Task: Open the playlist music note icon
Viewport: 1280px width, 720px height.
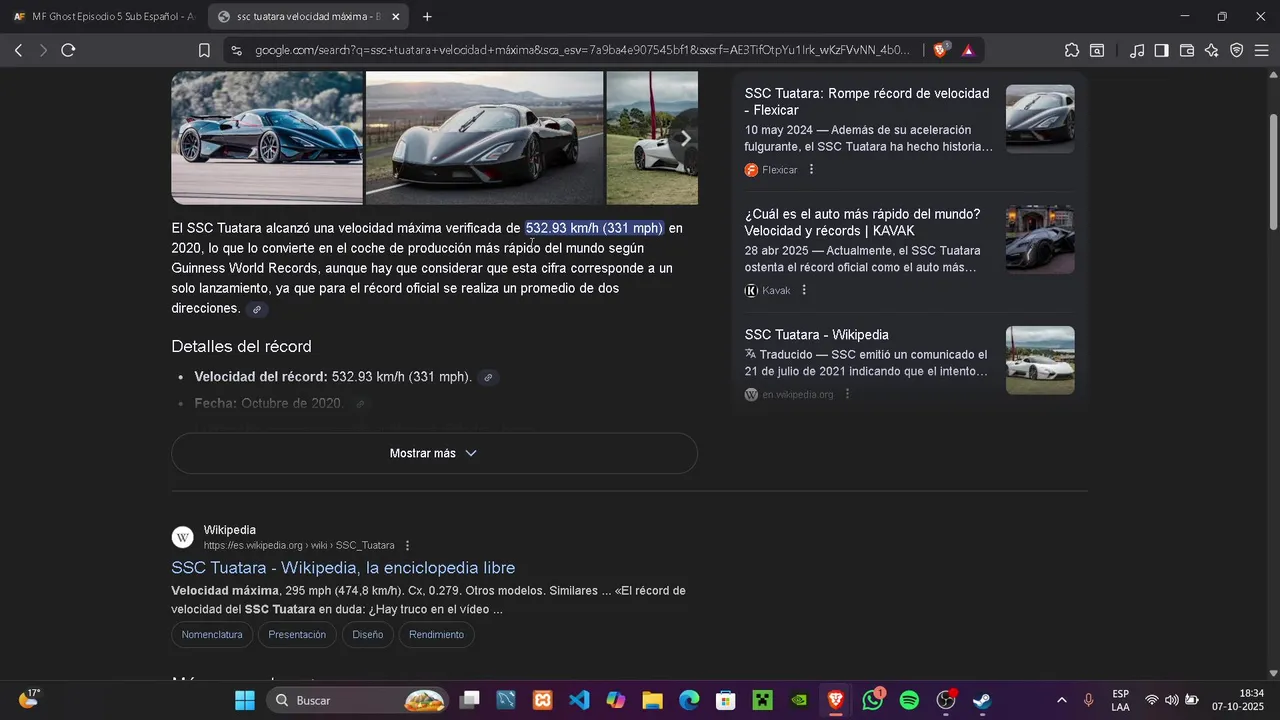Action: coord(1137,50)
